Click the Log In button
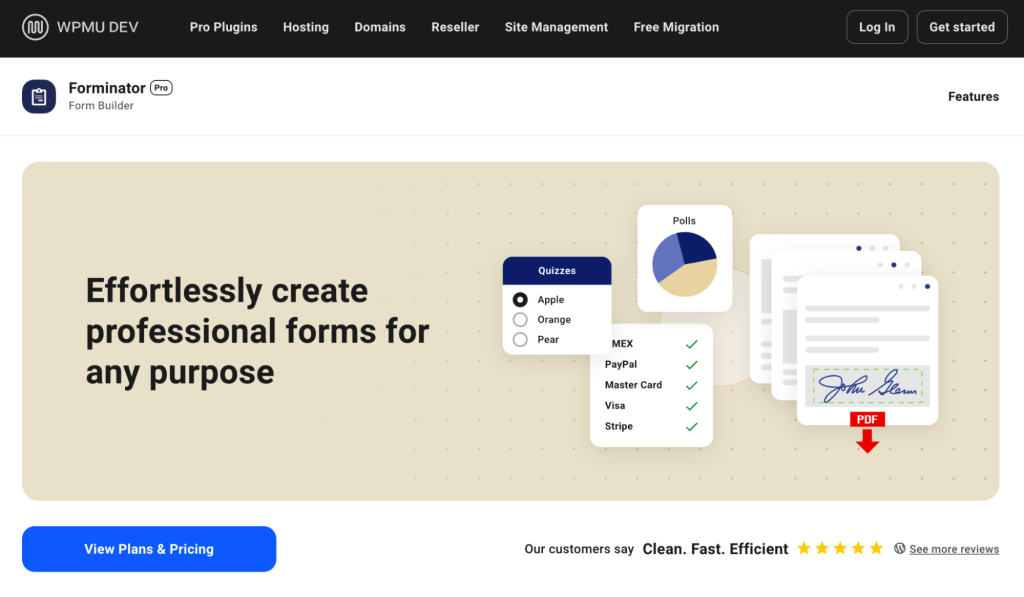Screen dimensions: 1024x597 [876, 27]
